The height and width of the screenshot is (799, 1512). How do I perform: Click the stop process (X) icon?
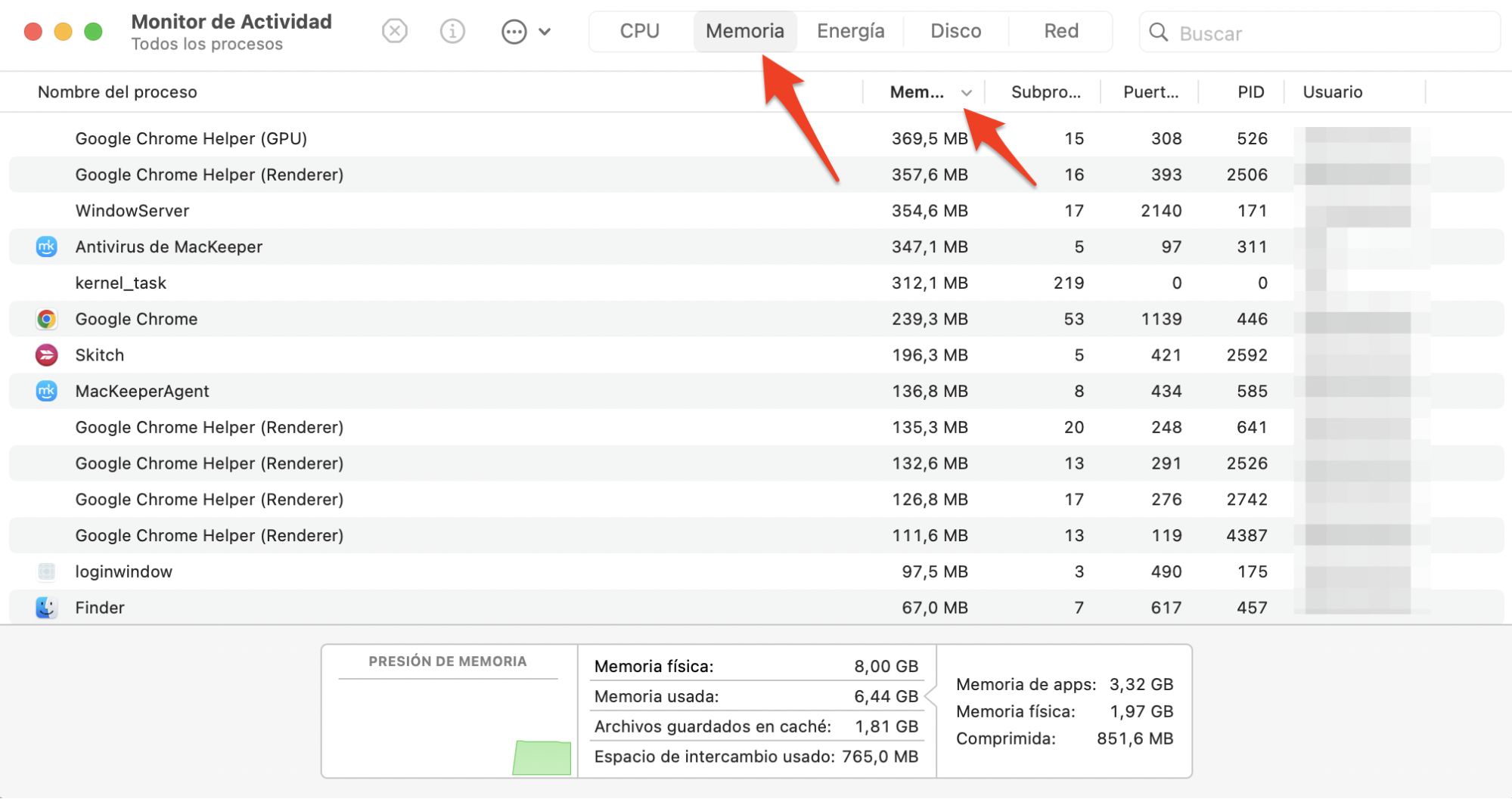point(394,31)
